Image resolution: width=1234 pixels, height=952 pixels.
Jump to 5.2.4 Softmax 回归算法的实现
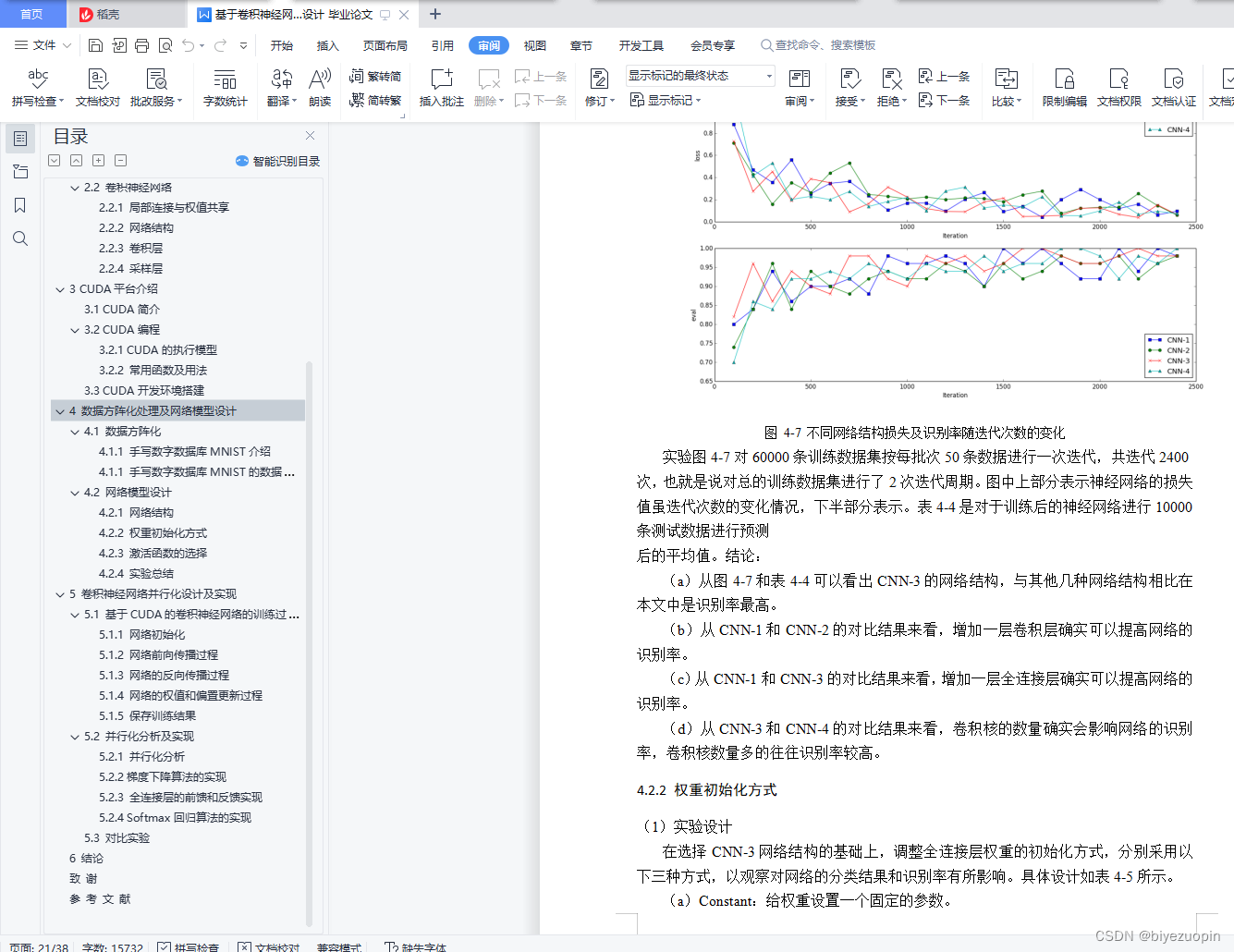(x=175, y=818)
